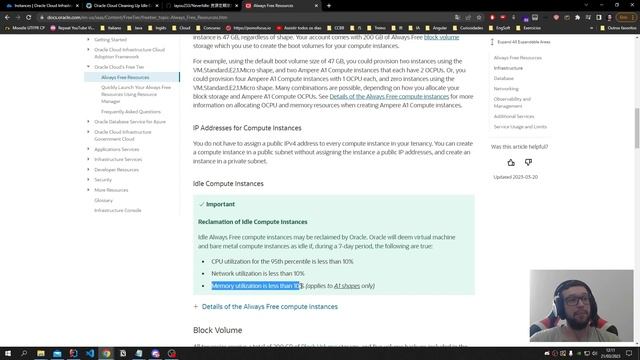Close the Always Free Resources tab
640x360 pixels.
[316, 6]
